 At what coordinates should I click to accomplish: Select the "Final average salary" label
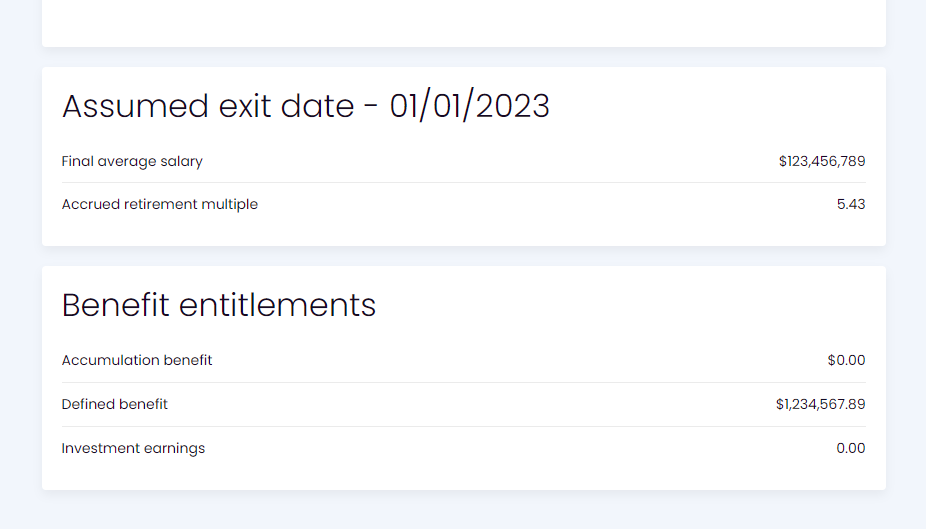point(132,161)
